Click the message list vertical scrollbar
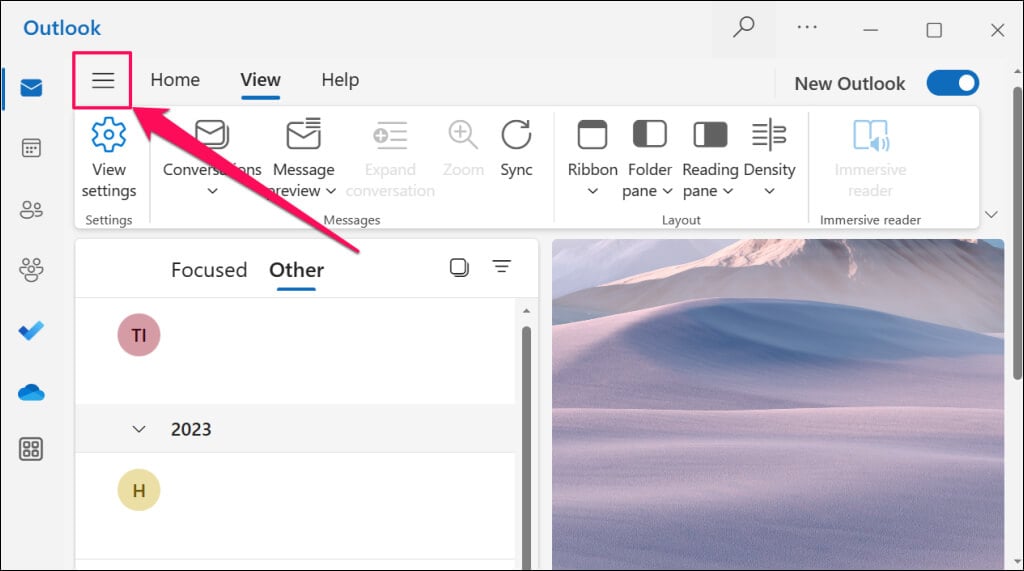Screen dimensions: 1024x571 point(526,448)
